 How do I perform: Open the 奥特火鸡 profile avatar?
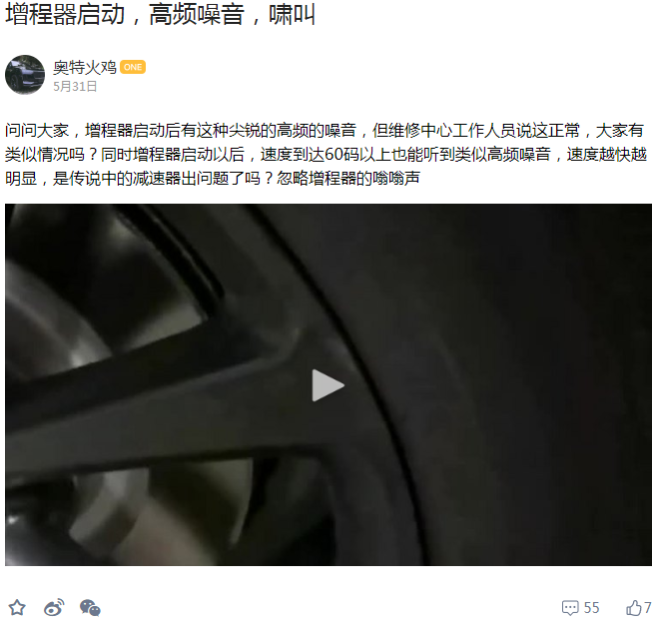click(x=25, y=75)
